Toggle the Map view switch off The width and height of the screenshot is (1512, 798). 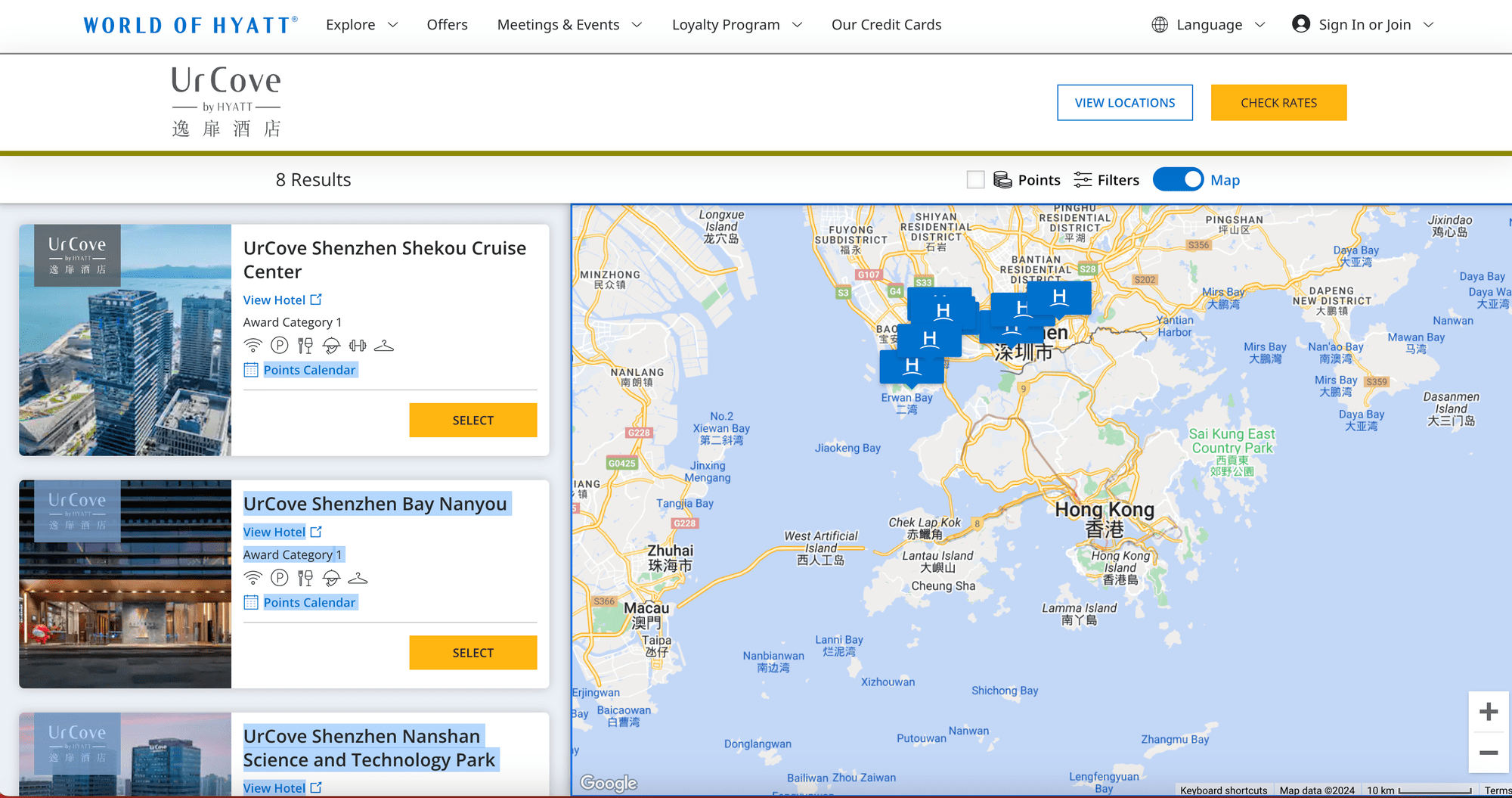point(1178,180)
